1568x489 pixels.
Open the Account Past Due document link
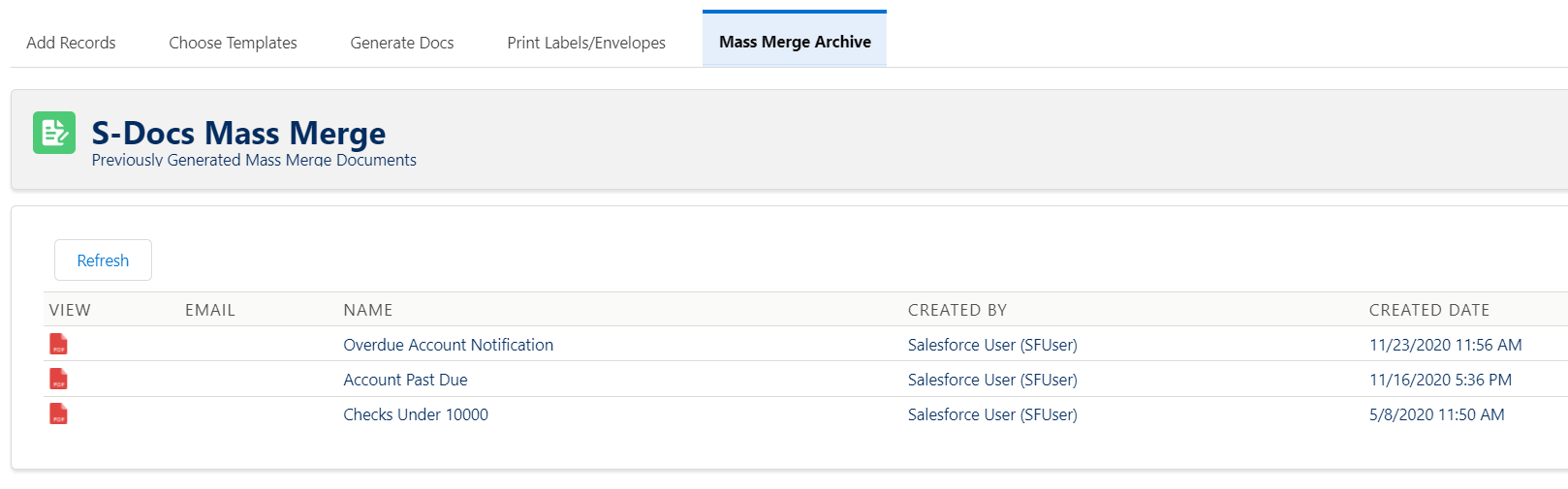[x=405, y=380]
